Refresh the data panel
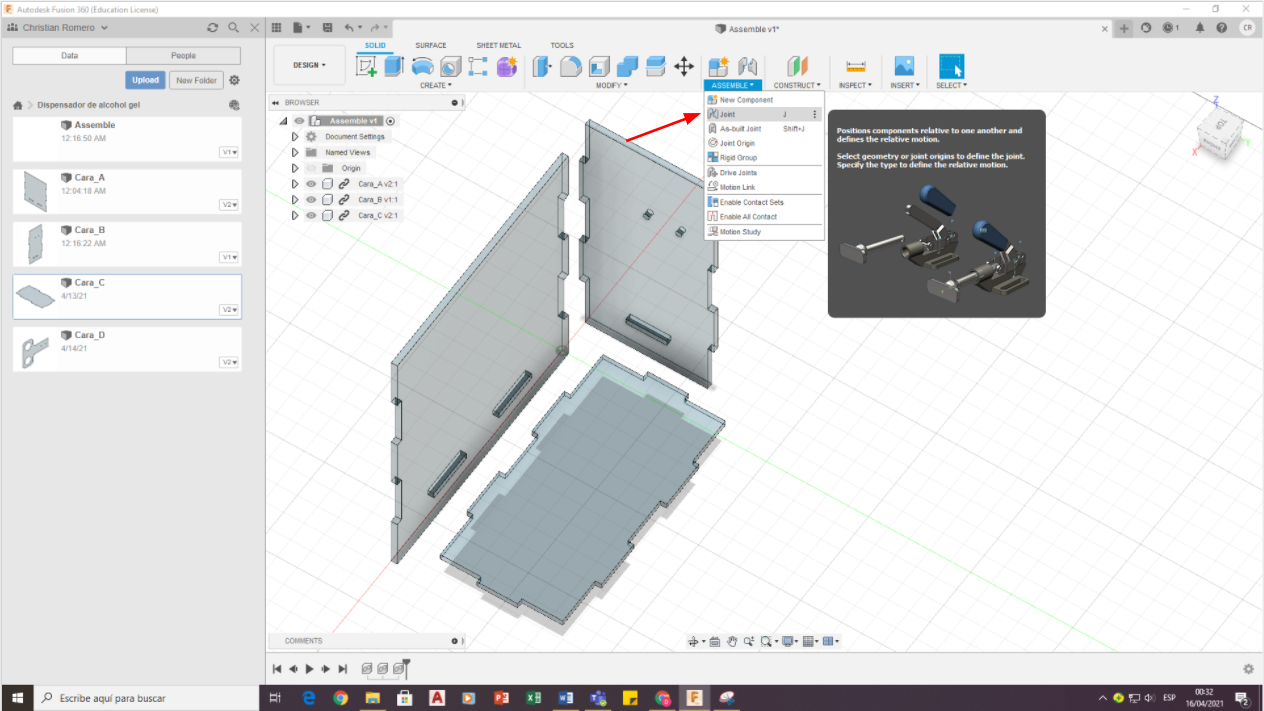 click(212, 28)
